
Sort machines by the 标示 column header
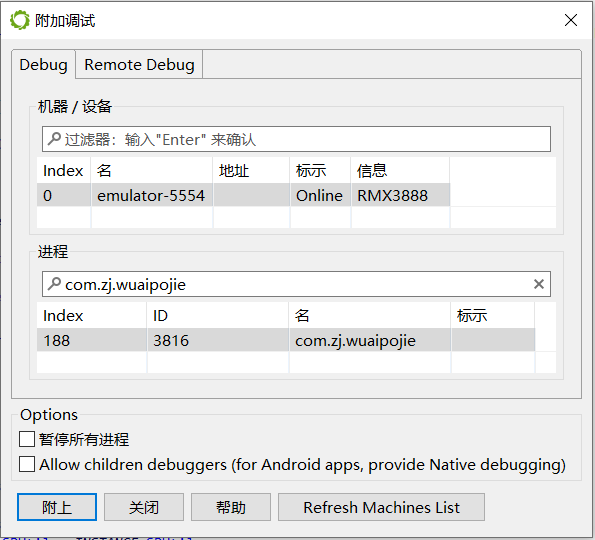(x=320, y=170)
